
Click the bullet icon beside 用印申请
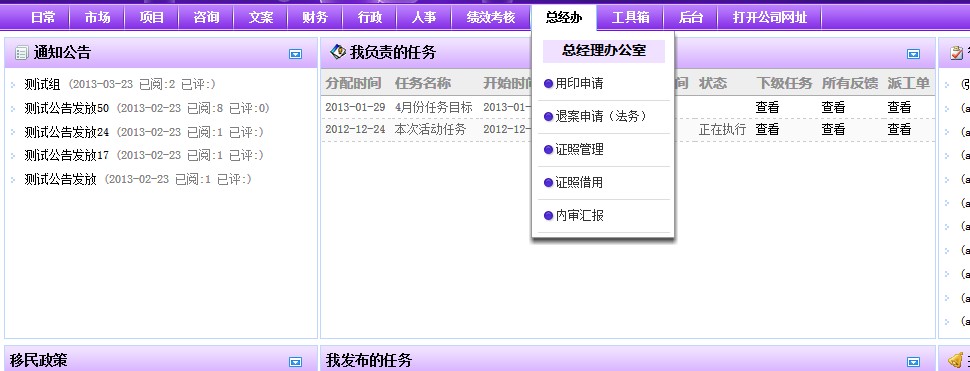[x=548, y=84]
